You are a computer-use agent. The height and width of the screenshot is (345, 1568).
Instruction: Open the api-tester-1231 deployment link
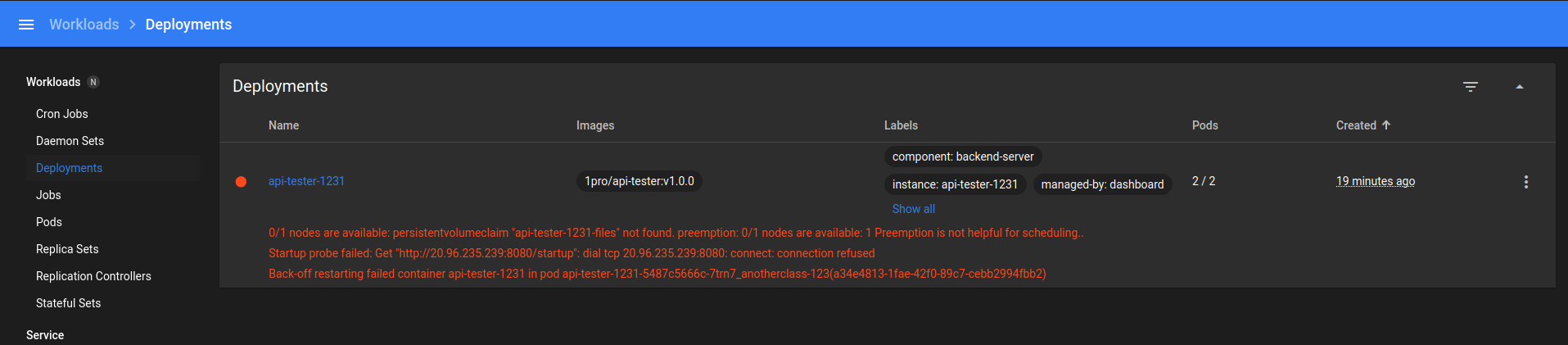[x=306, y=181]
